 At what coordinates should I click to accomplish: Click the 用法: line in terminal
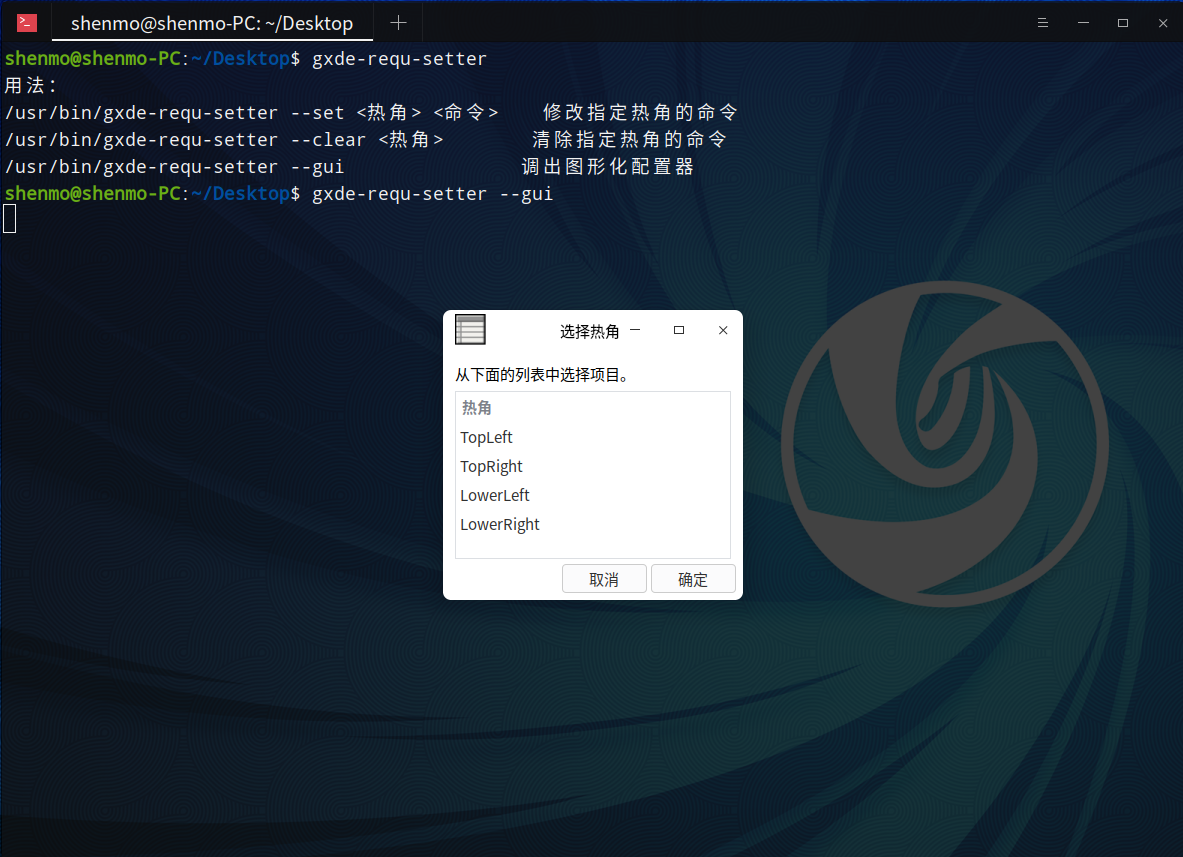point(31,85)
